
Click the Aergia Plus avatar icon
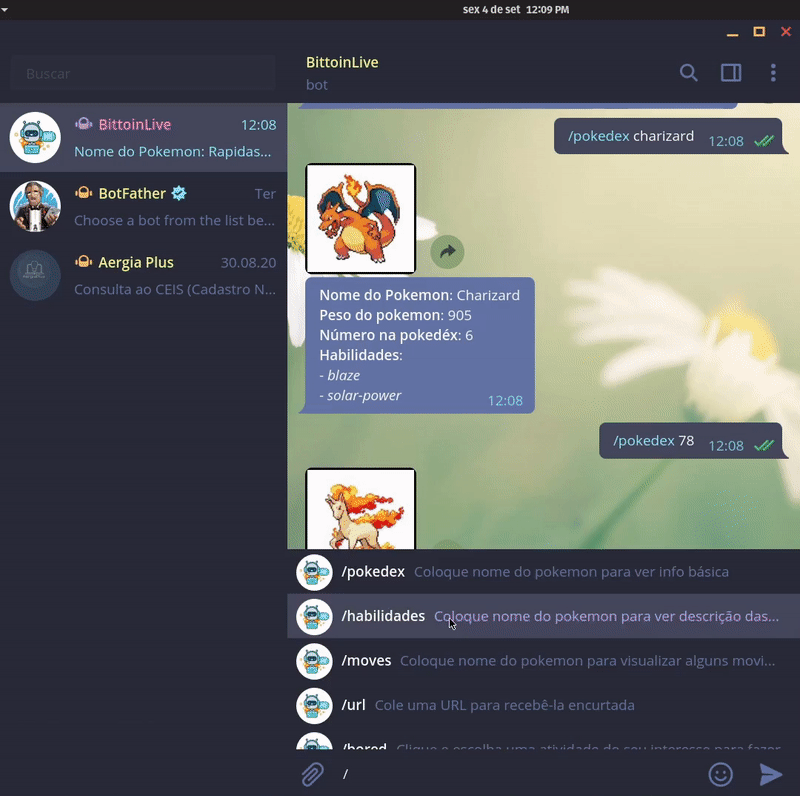tap(35, 275)
